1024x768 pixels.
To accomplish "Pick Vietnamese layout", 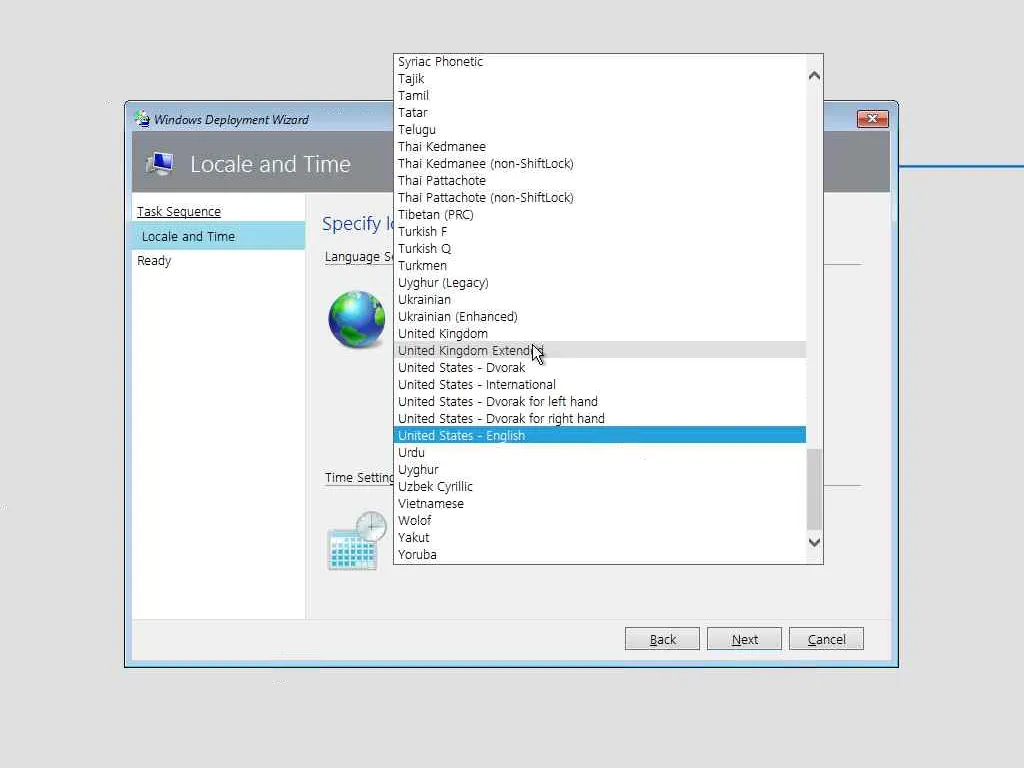I will [x=600, y=503].
